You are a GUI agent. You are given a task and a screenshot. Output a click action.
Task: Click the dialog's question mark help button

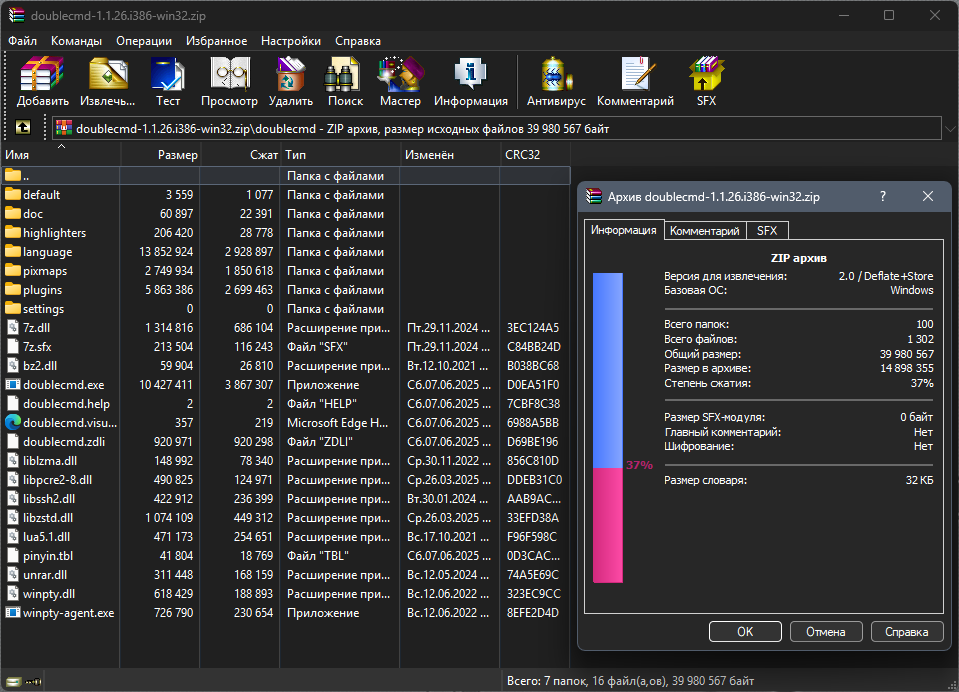[x=883, y=196]
